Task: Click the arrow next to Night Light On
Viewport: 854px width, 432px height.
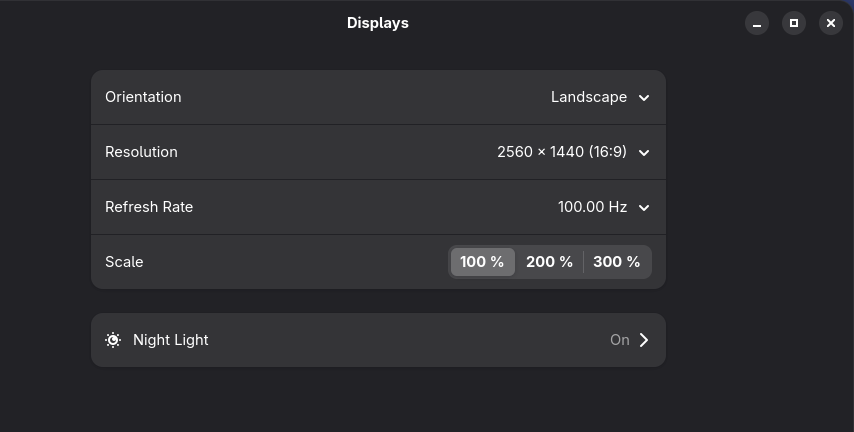Action: point(644,340)
